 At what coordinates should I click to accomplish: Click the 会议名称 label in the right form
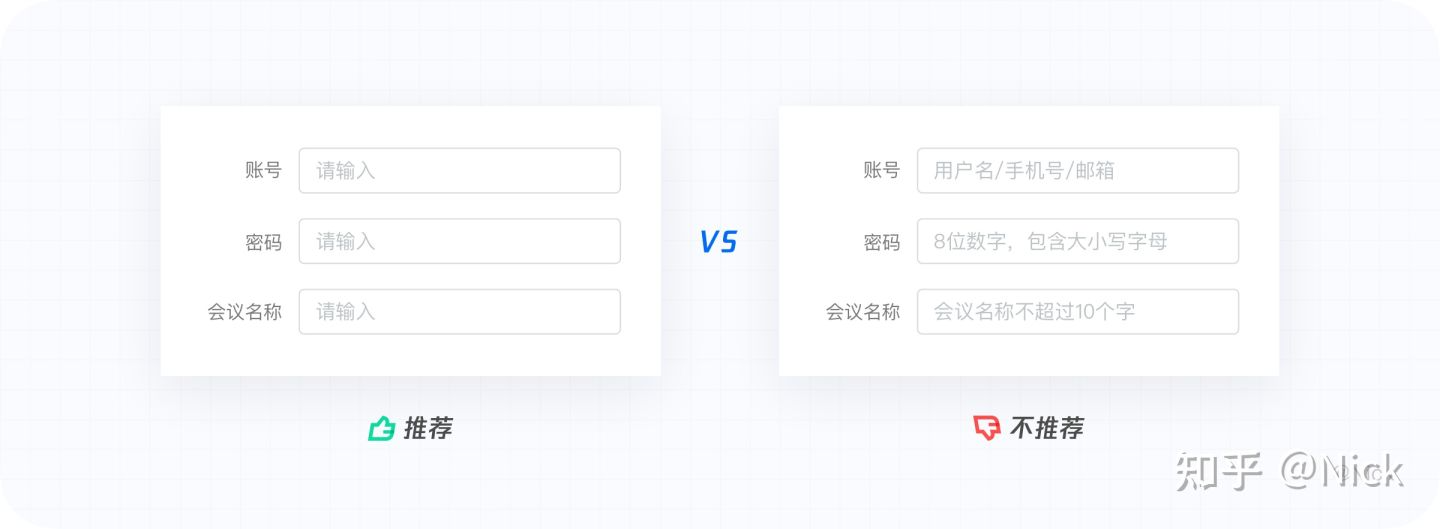(x=863, y=312)
